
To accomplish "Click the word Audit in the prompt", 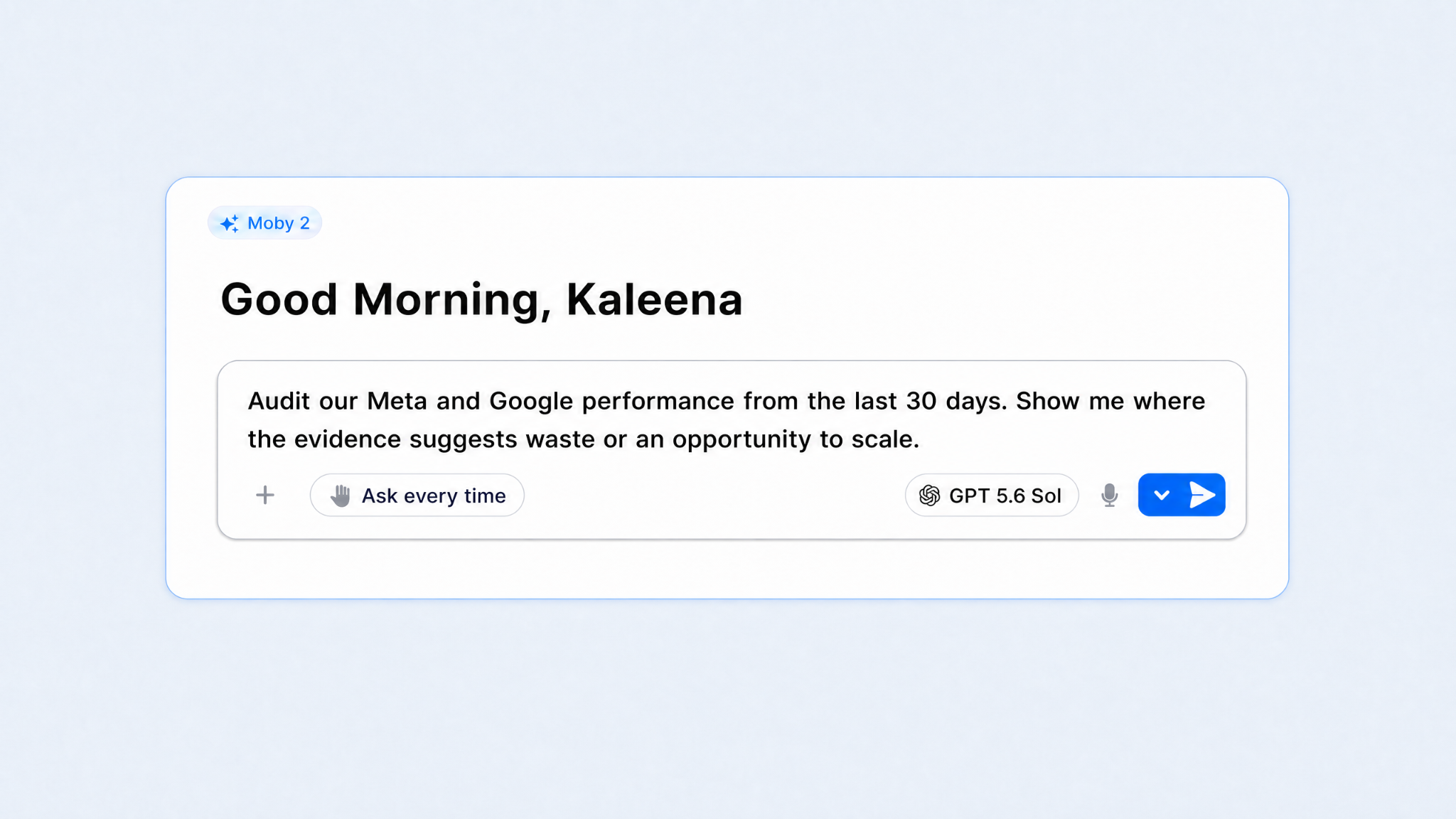I will (x=279, y=401).
